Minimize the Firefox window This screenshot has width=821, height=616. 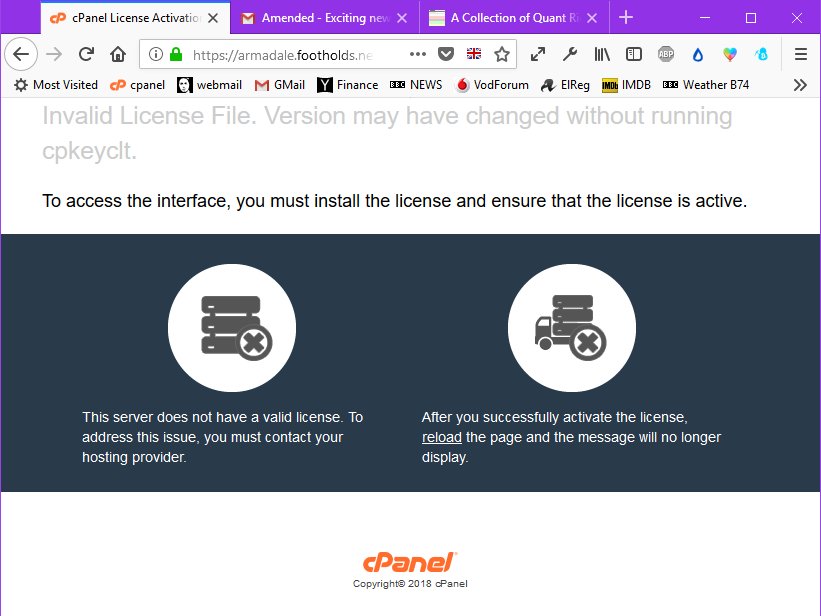point(705,18)
